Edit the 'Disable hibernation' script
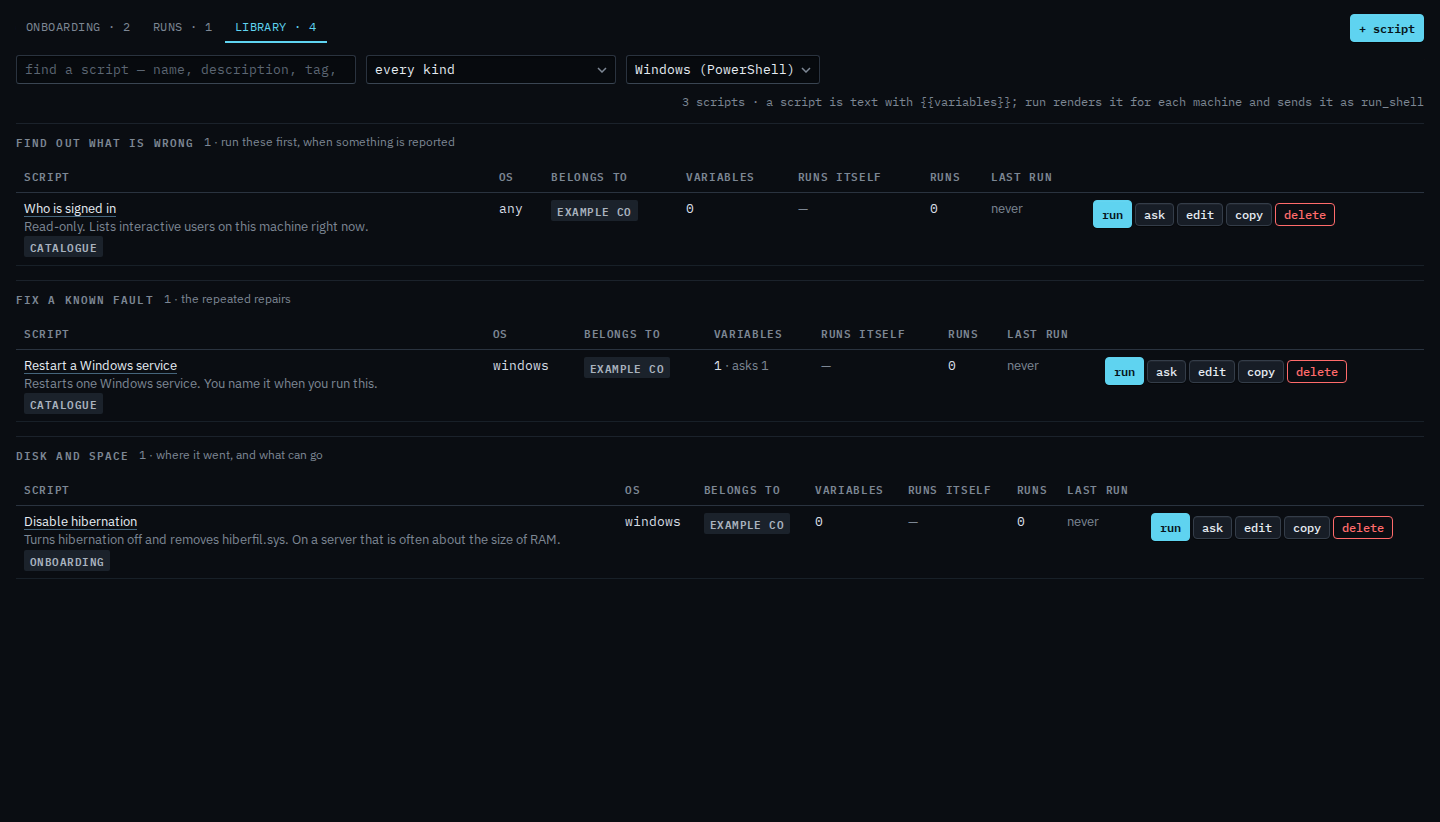 pos(1258,527)
